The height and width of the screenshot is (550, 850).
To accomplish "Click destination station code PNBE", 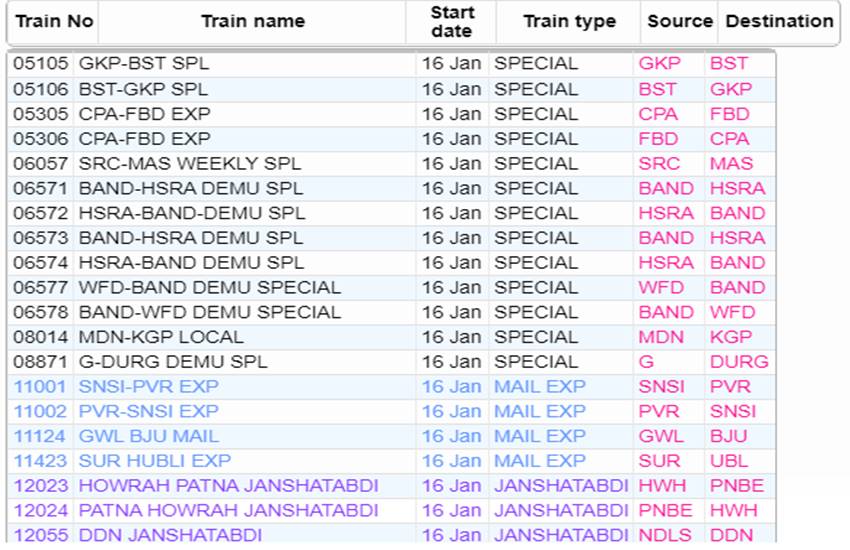I will (x=736, y=486).
